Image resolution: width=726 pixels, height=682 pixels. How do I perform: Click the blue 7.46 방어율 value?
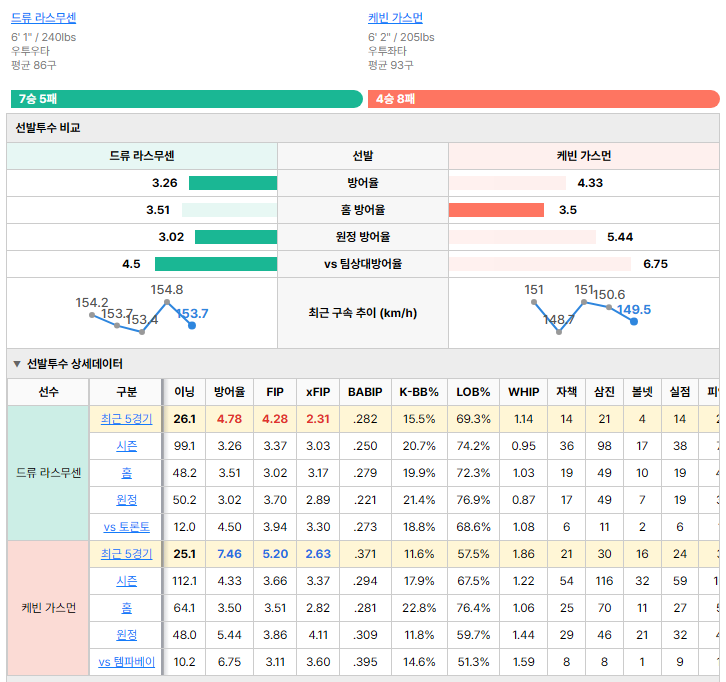229,554
